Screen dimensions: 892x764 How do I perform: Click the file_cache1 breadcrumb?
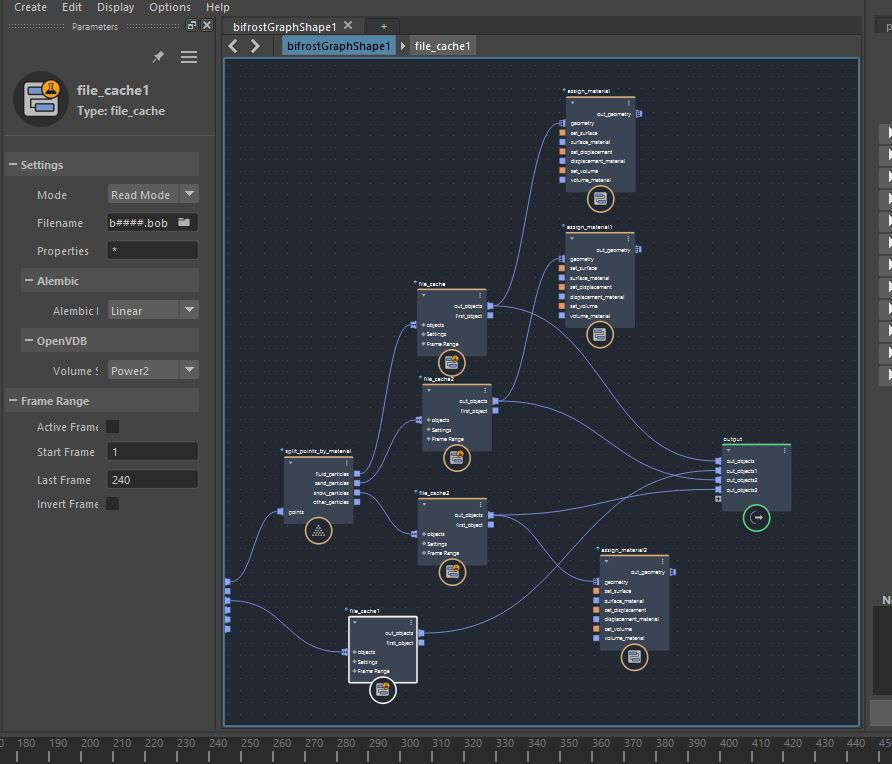click(x=443, y=46)
